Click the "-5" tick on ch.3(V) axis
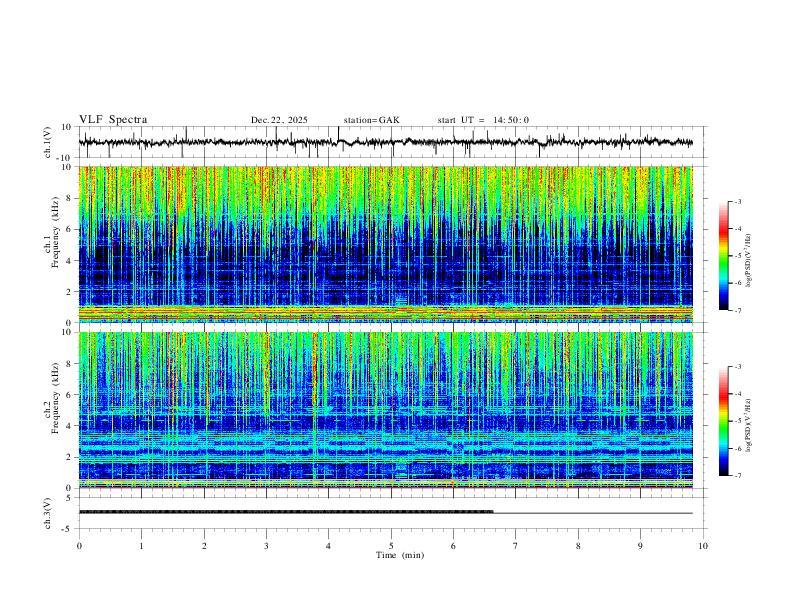The height and width of the screenshot is (612, 792). (68, 529)
